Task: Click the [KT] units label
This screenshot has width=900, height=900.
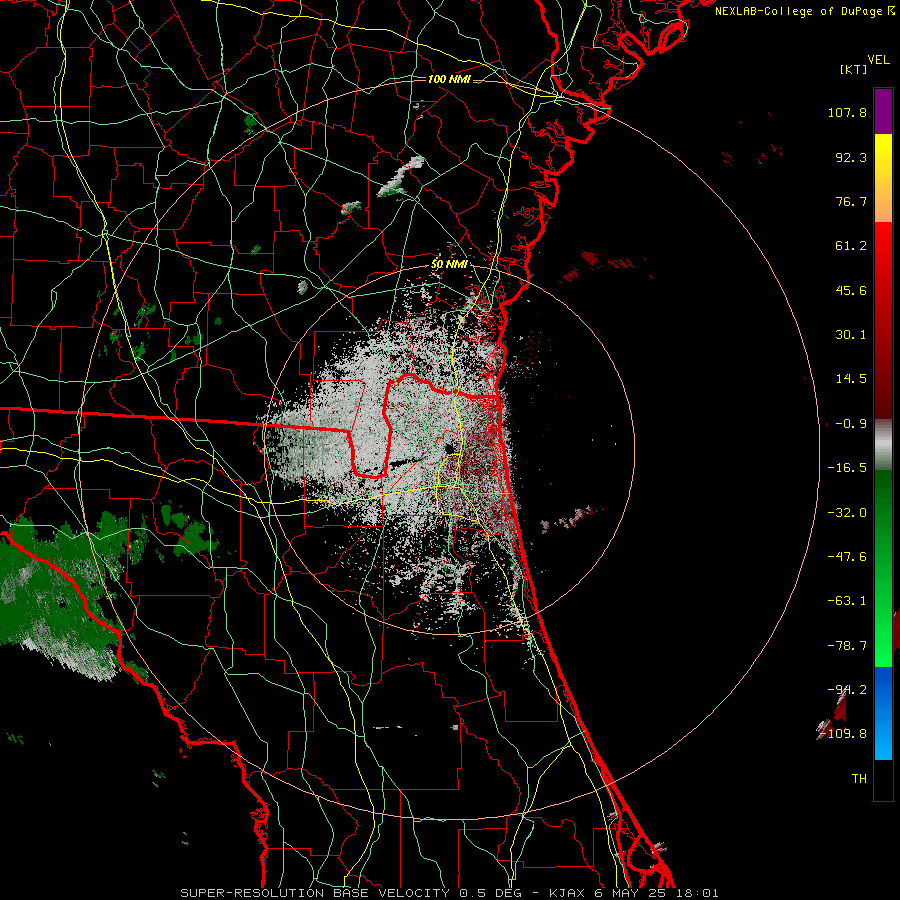Action: click(854, 70)
